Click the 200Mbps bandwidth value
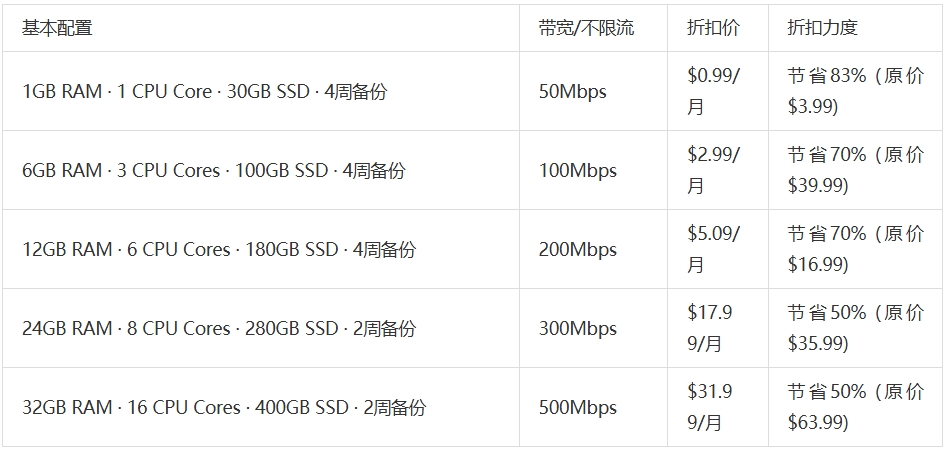948x452 pixels. (577, 250)
